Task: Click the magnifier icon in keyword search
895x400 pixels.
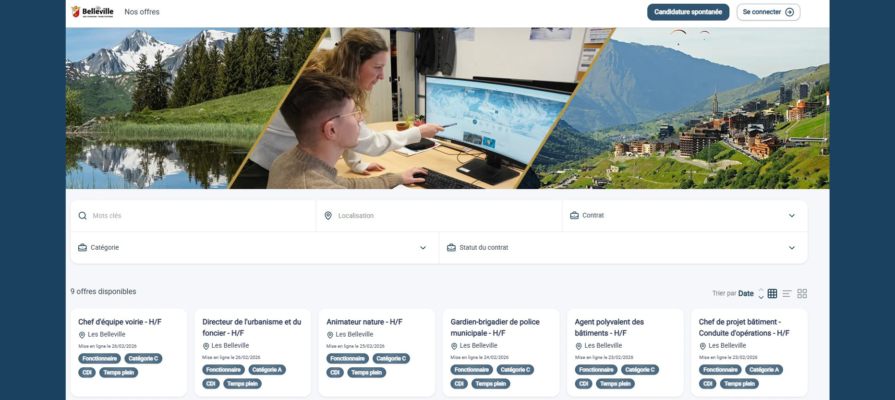Action: pyautogui.click(x=82, y=216)
